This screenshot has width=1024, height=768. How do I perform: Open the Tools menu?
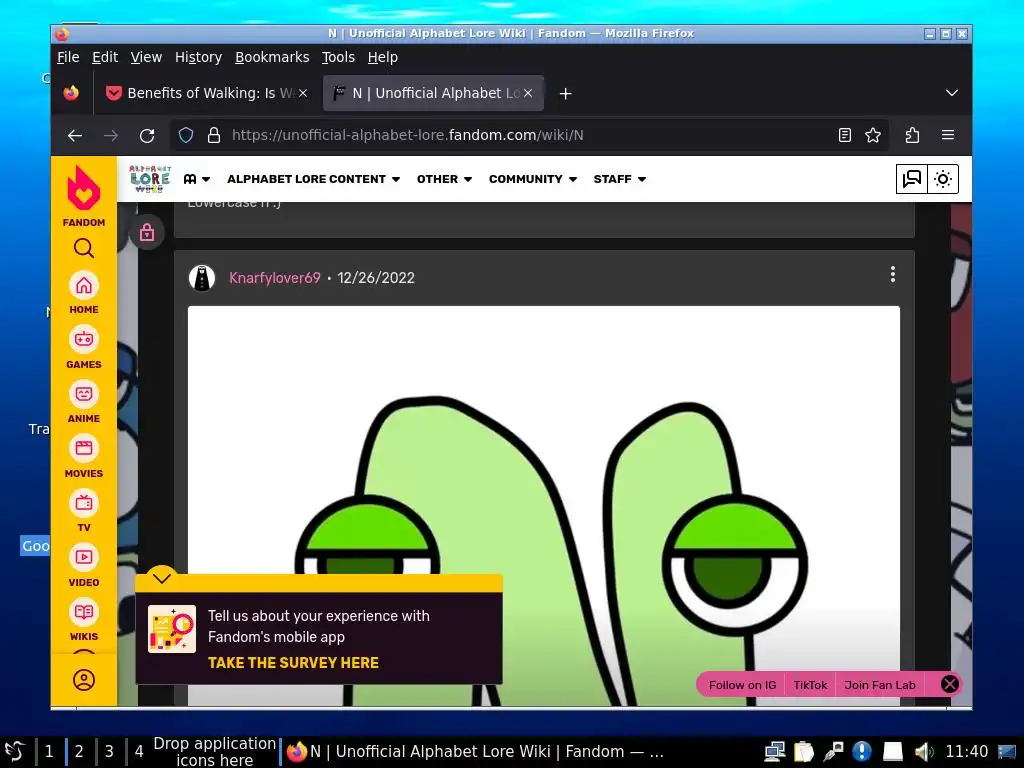tap(338, 57)
